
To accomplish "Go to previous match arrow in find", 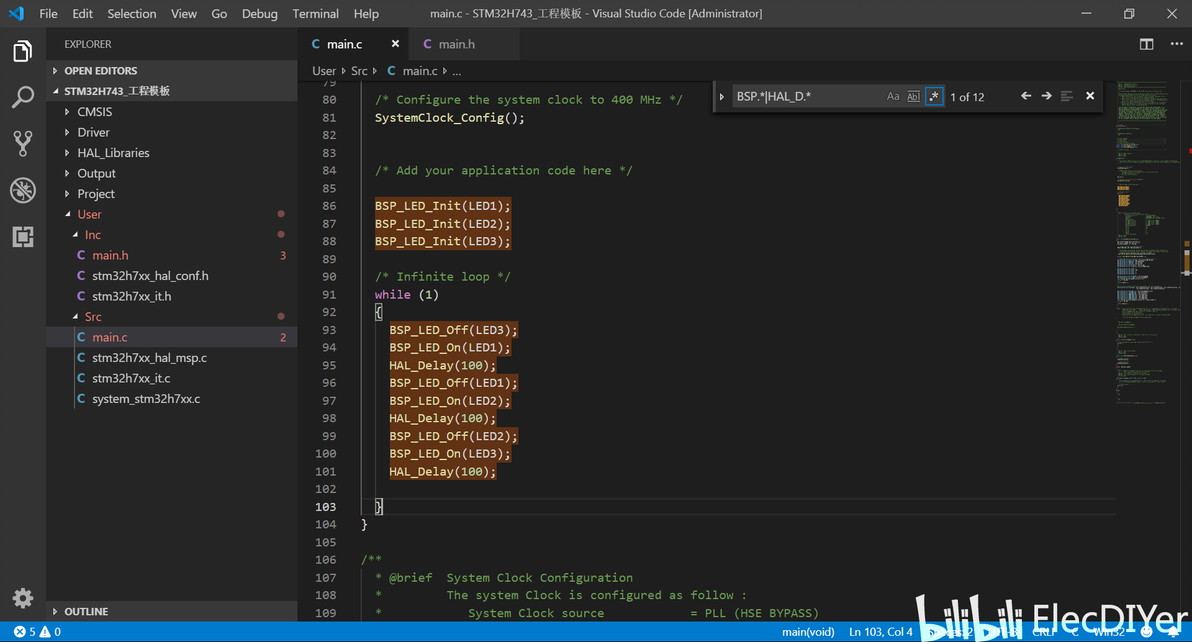I will 1025,96.
